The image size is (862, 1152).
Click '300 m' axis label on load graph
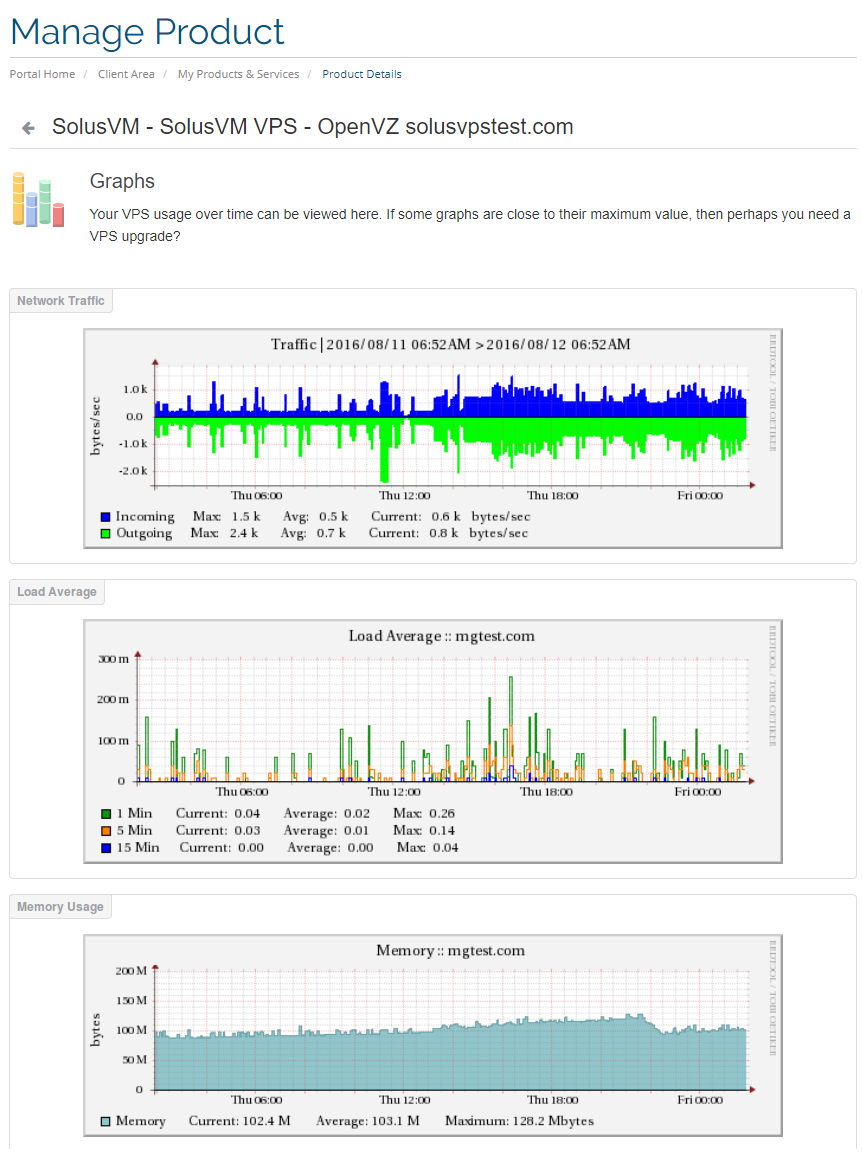[113, 660]
